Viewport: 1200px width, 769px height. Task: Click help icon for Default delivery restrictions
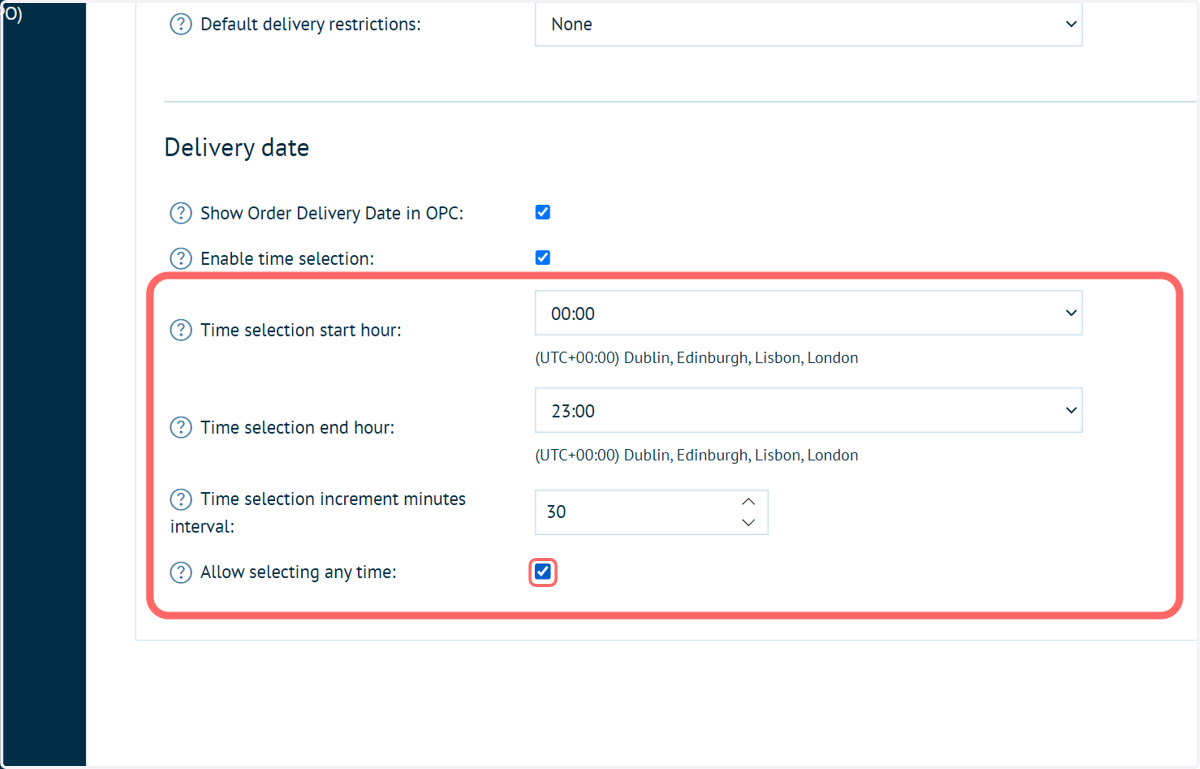click(180, 24)
